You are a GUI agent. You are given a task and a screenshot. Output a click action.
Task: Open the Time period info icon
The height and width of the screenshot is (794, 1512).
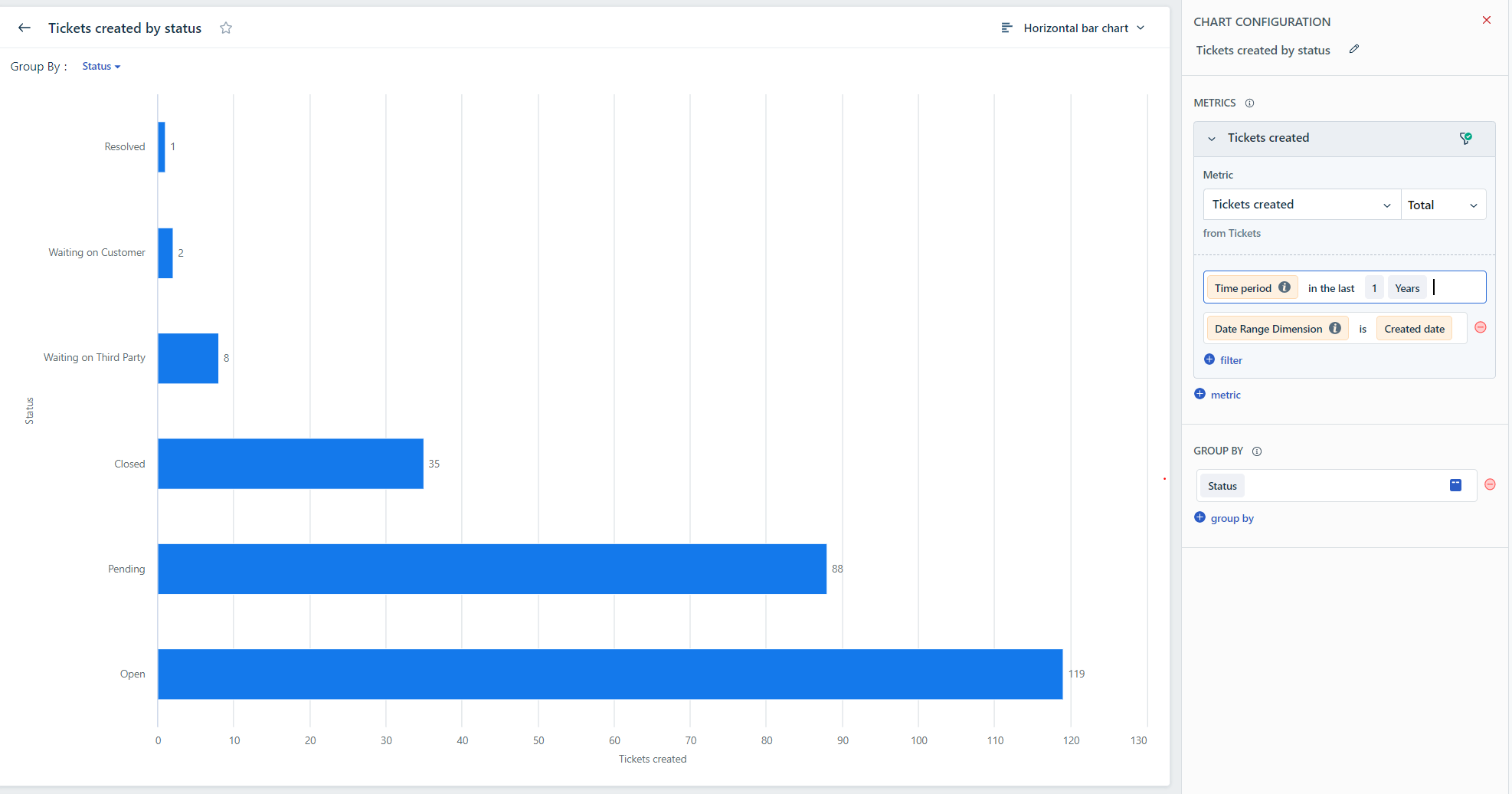coord(1285,287)
